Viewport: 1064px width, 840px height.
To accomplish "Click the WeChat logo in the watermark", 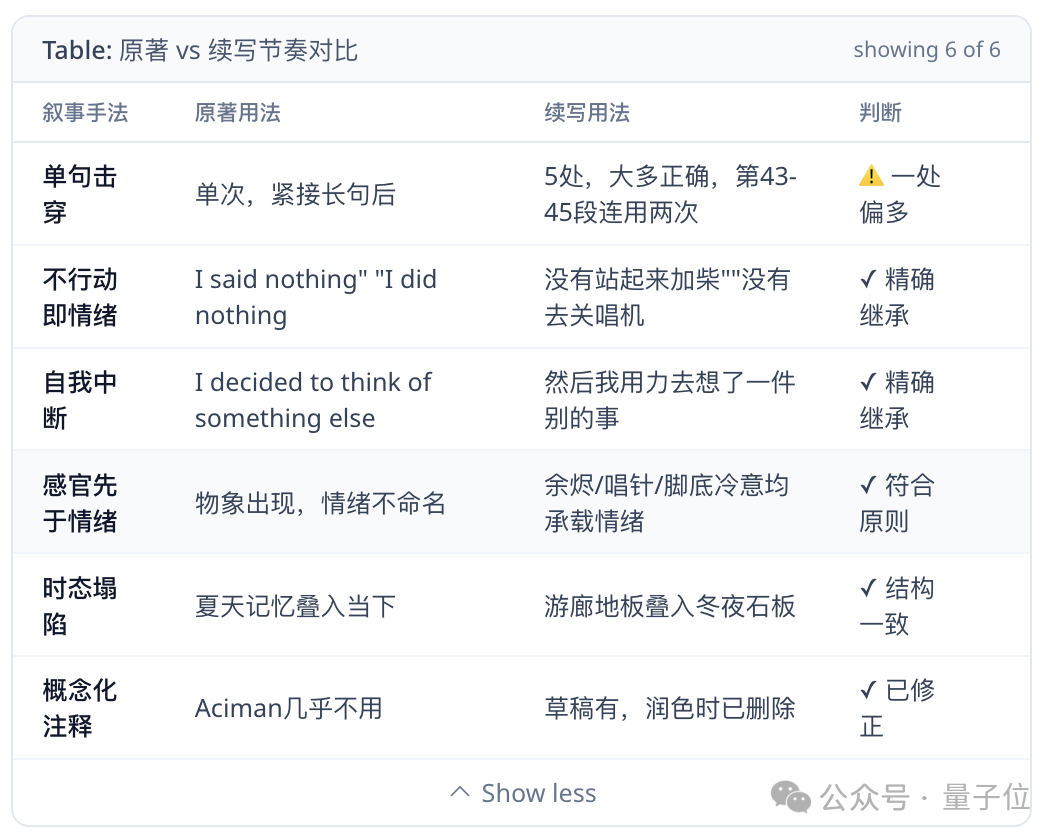I will click(x=791, y=797).
